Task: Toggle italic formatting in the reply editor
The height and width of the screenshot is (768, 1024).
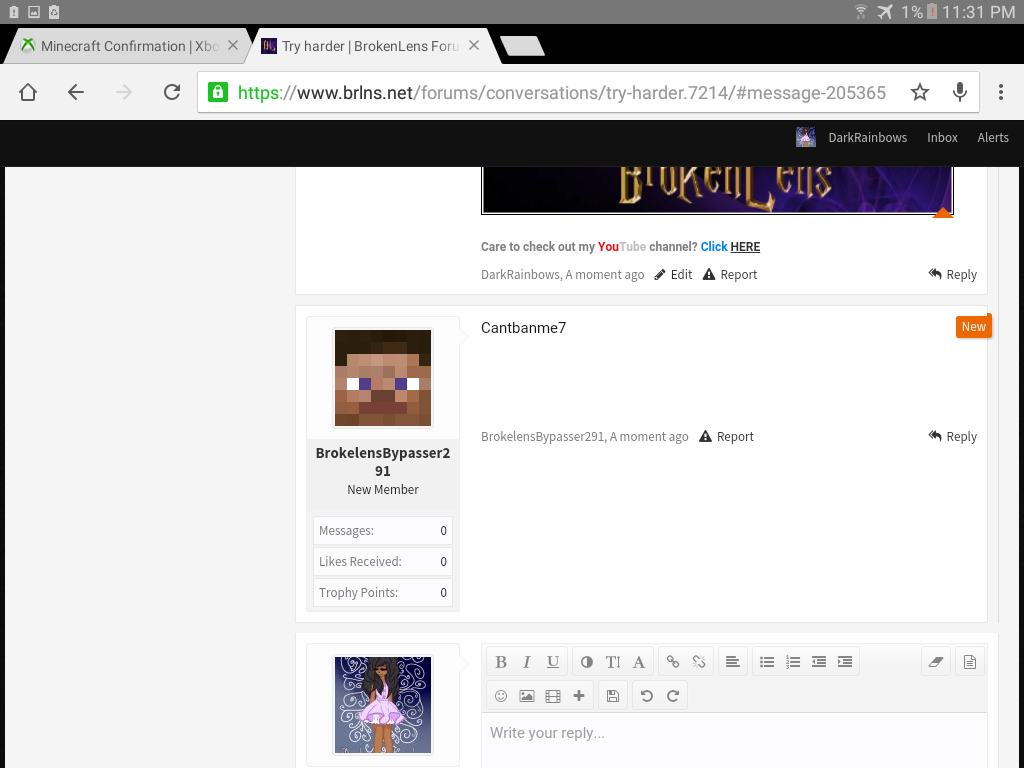Action: pyautogui.click(x=526, y=662)
